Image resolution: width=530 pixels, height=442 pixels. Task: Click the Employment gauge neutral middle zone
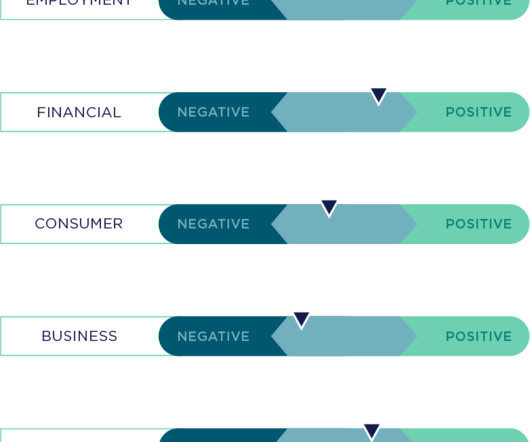pyautogui.click(x=344, y=9)
